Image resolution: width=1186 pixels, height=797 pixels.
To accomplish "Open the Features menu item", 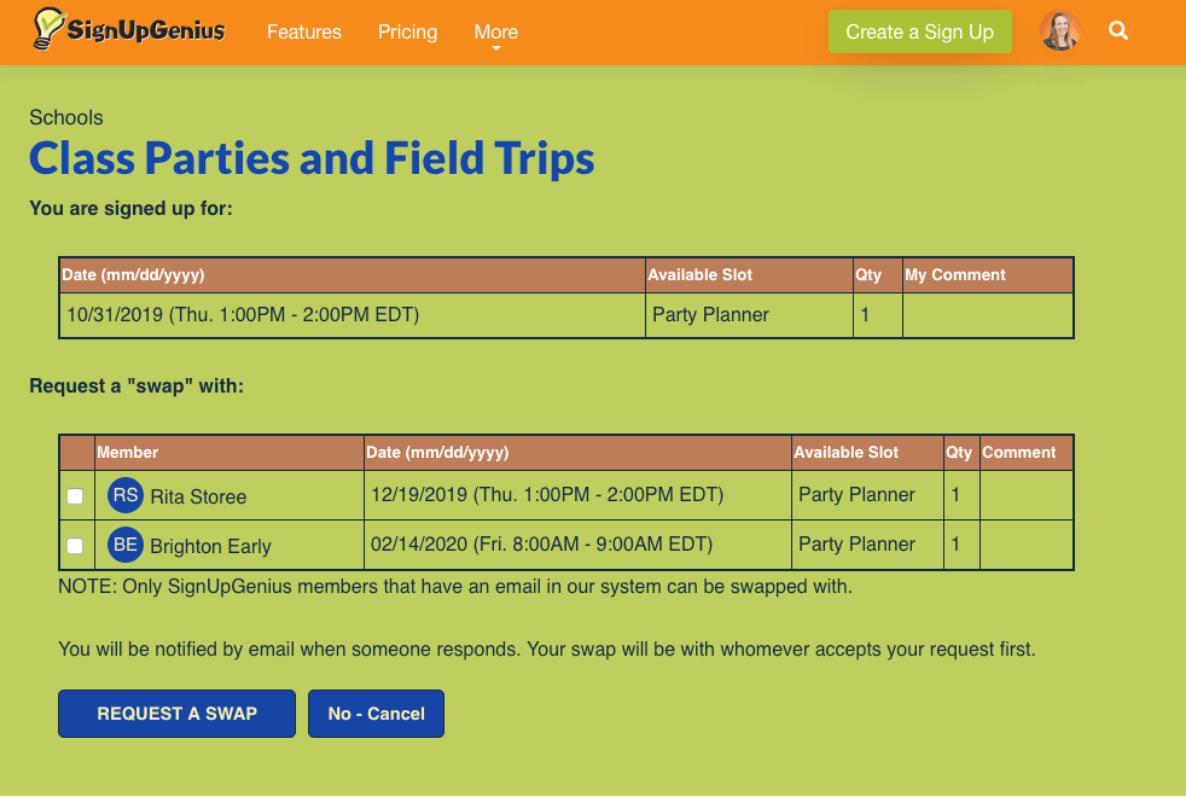I will click(x=304, y=32).
